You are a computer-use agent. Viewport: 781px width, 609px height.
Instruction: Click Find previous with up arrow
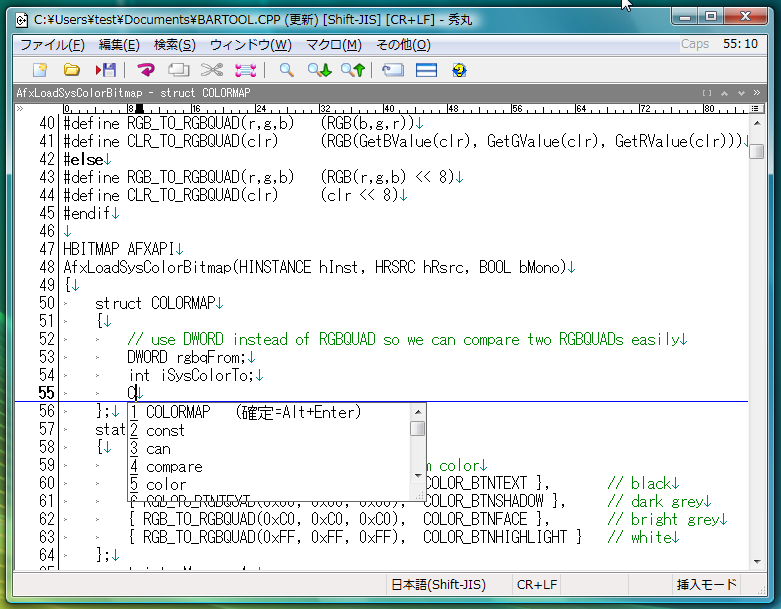click(x=353, y=70)
